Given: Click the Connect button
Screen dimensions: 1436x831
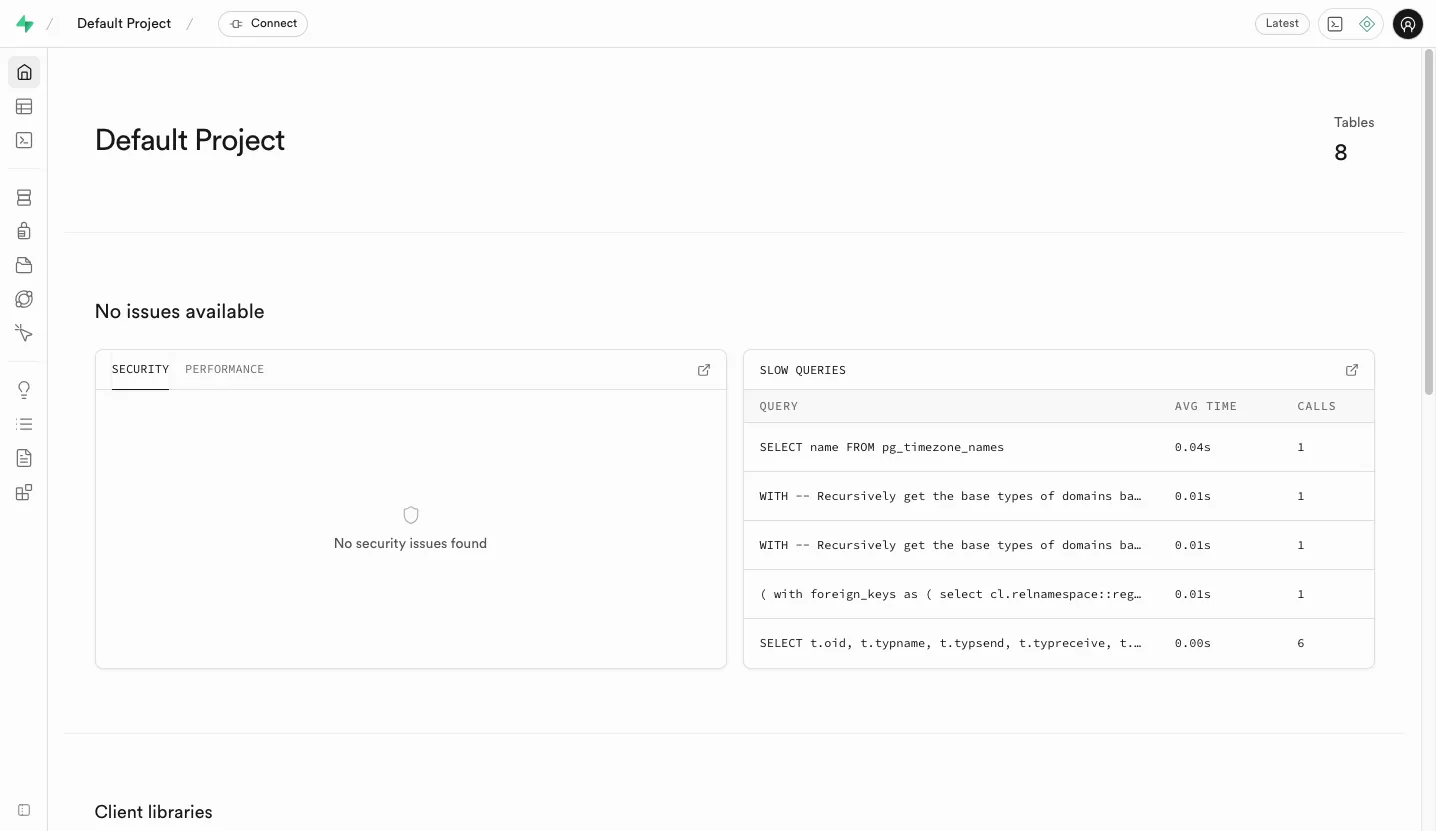Looking at the screenshot, I should (263, 24).
